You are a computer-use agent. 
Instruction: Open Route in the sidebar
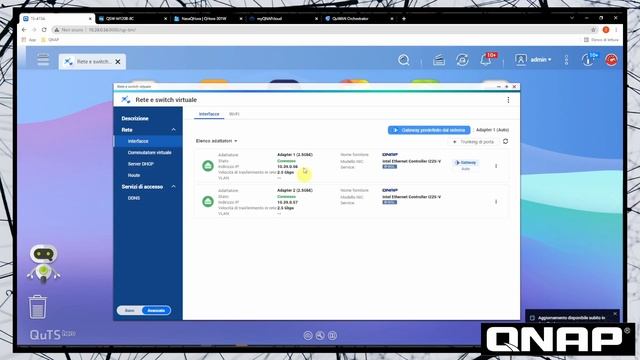coord(134,176)
